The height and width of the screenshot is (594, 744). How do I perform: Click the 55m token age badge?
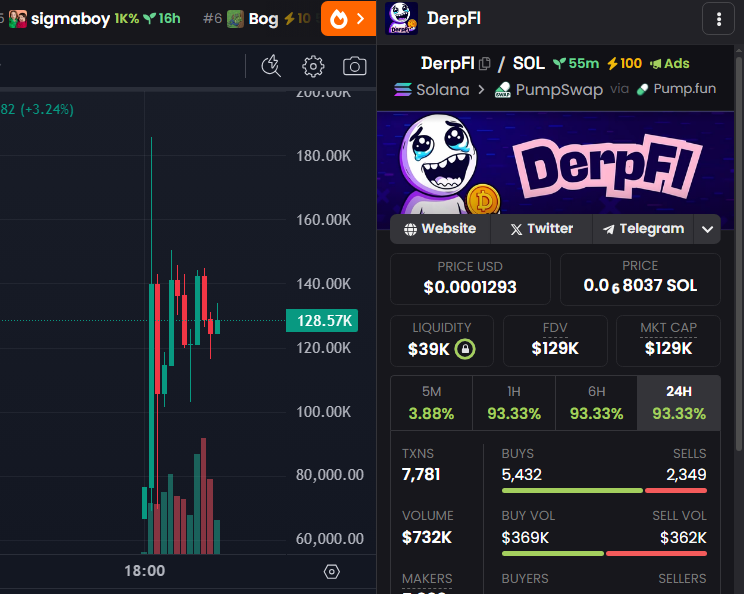576,64
